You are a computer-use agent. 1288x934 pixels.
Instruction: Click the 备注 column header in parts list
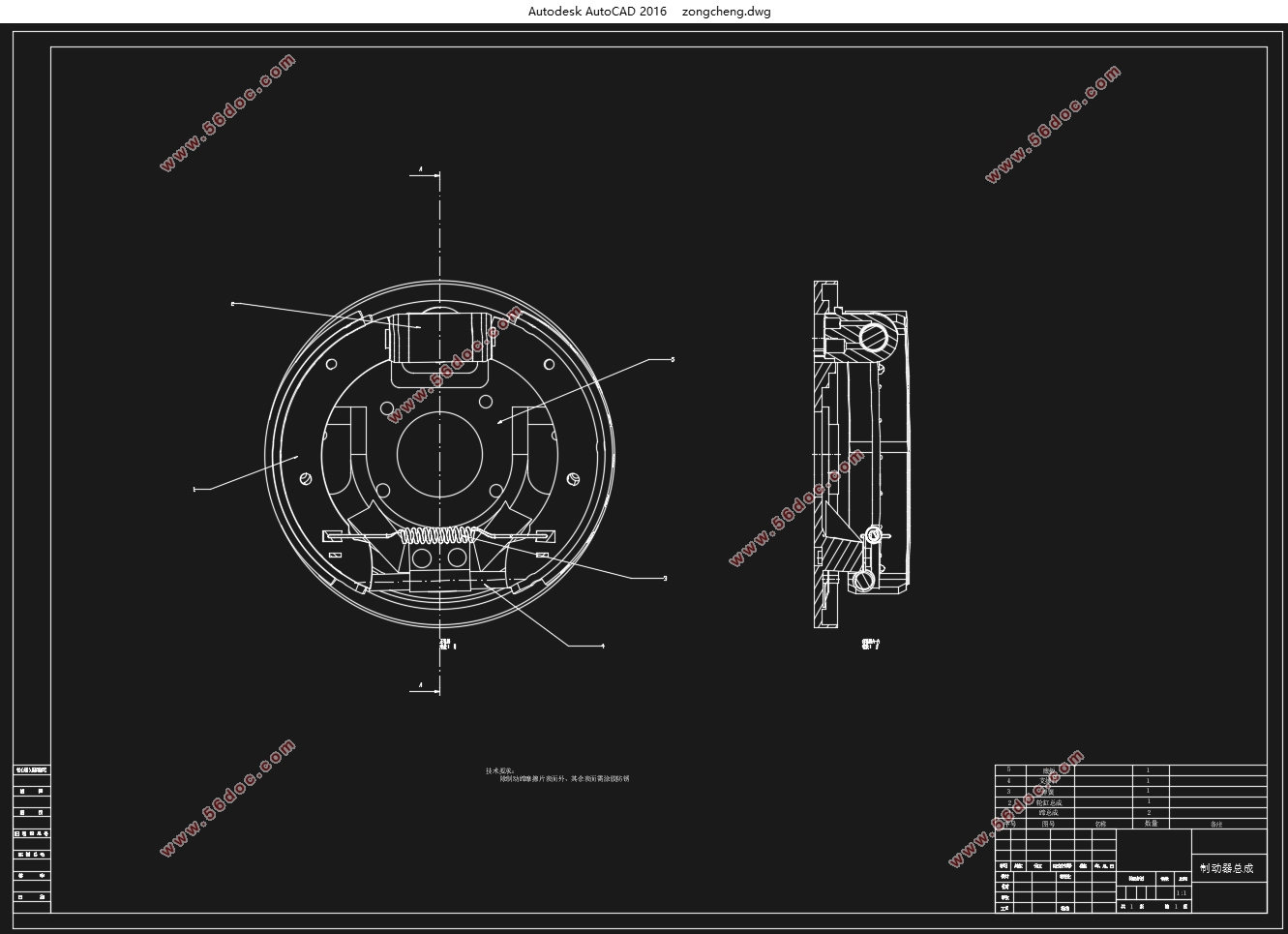tap(1216, 824)
